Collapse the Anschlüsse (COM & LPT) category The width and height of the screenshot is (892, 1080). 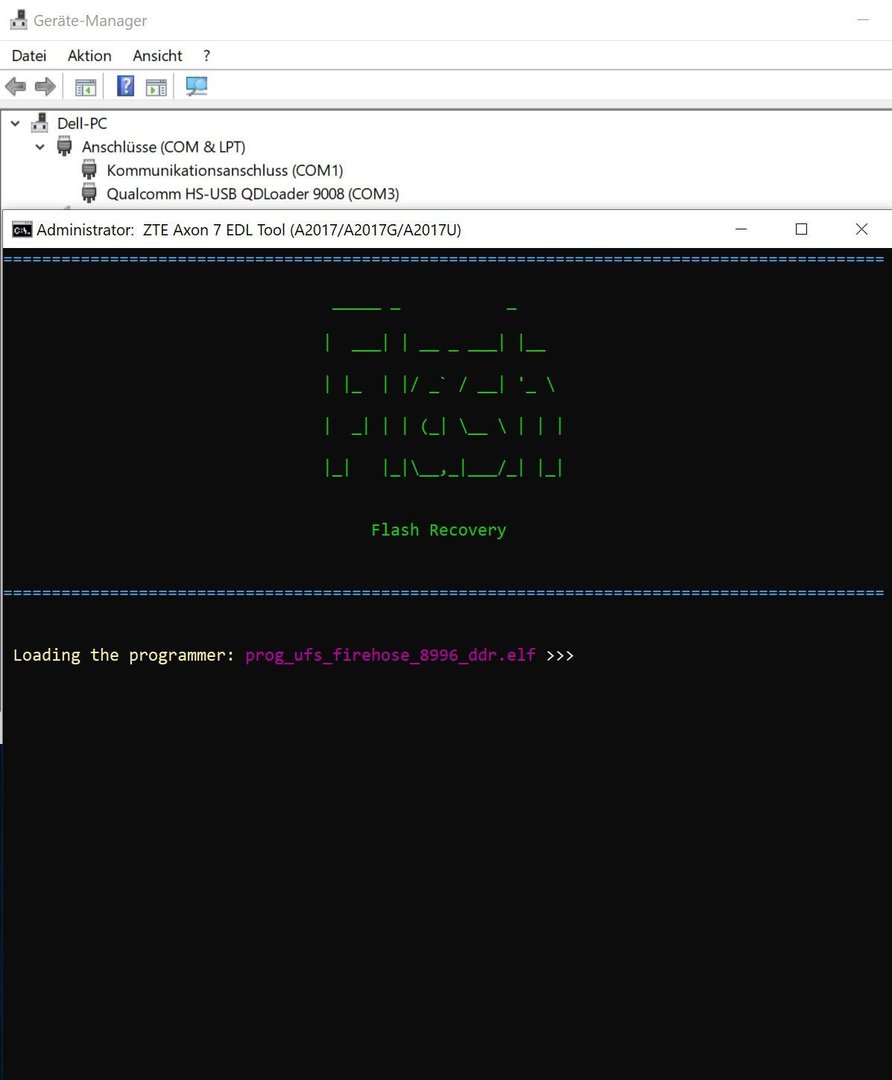(40, 147)
